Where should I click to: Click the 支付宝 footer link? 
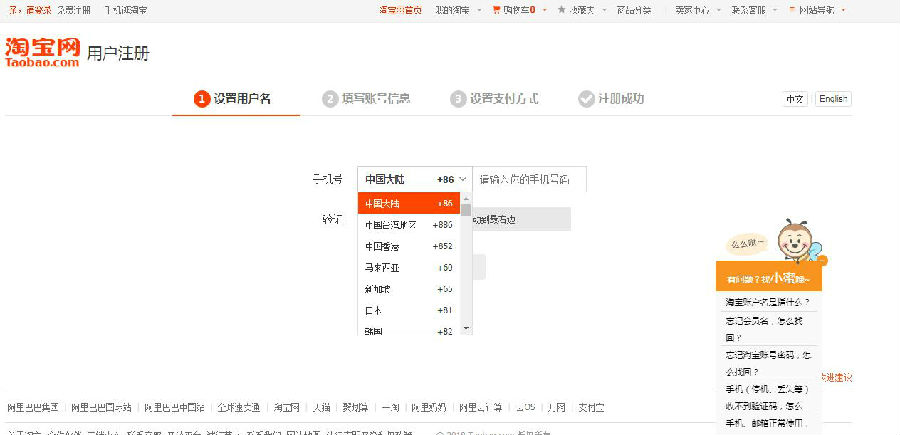click(591, 408)
